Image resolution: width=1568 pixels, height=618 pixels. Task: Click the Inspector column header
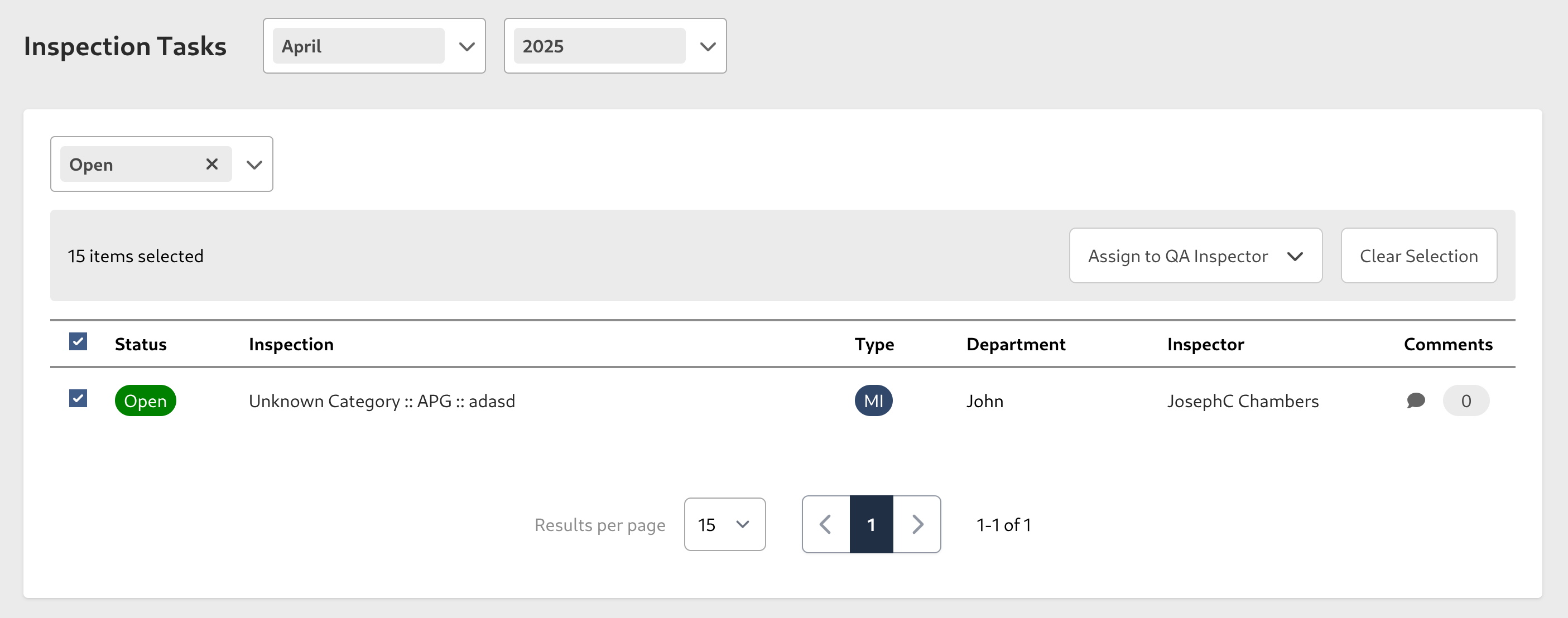1205,344
